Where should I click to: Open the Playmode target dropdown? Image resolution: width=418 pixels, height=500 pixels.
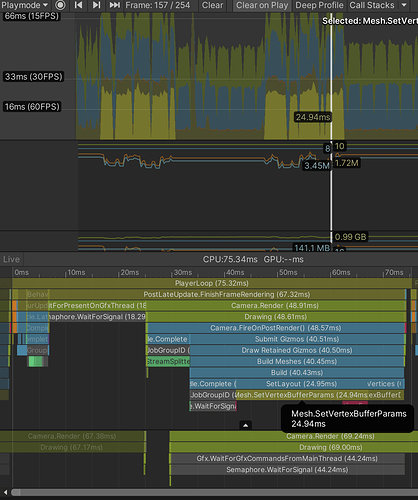click(x=25, y=5)
